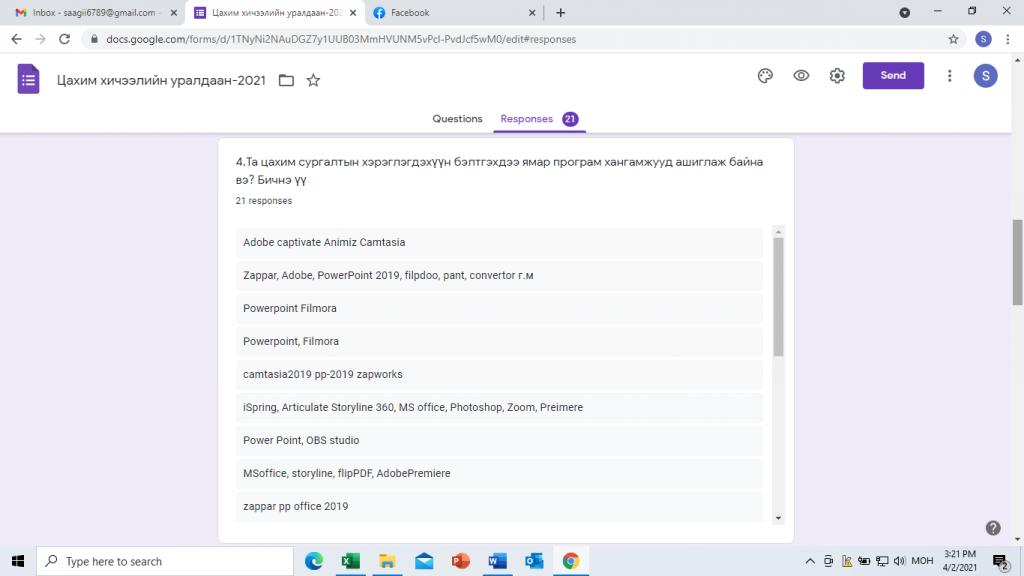
Task: Open the form's More options menu
Action: (x=950, y=76)
